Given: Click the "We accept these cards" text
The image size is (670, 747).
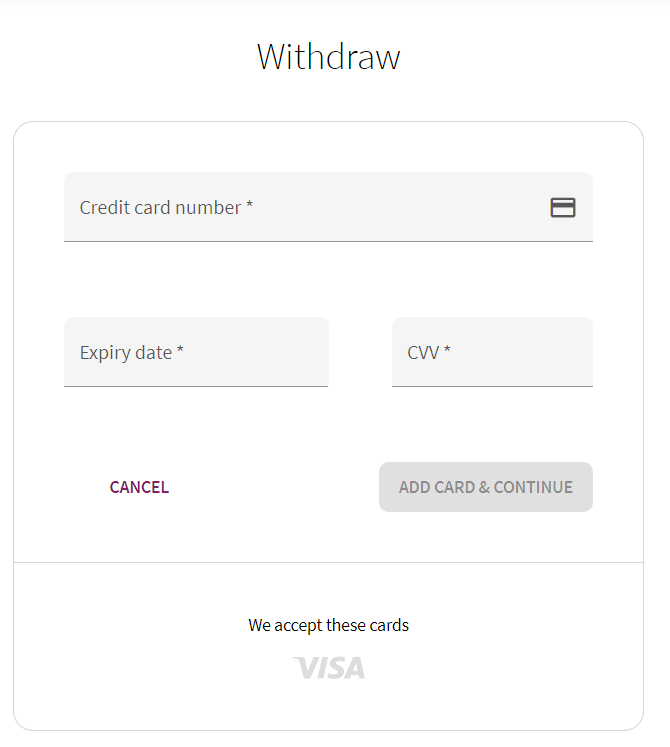Looking at the screenshot, I should 328,625.
